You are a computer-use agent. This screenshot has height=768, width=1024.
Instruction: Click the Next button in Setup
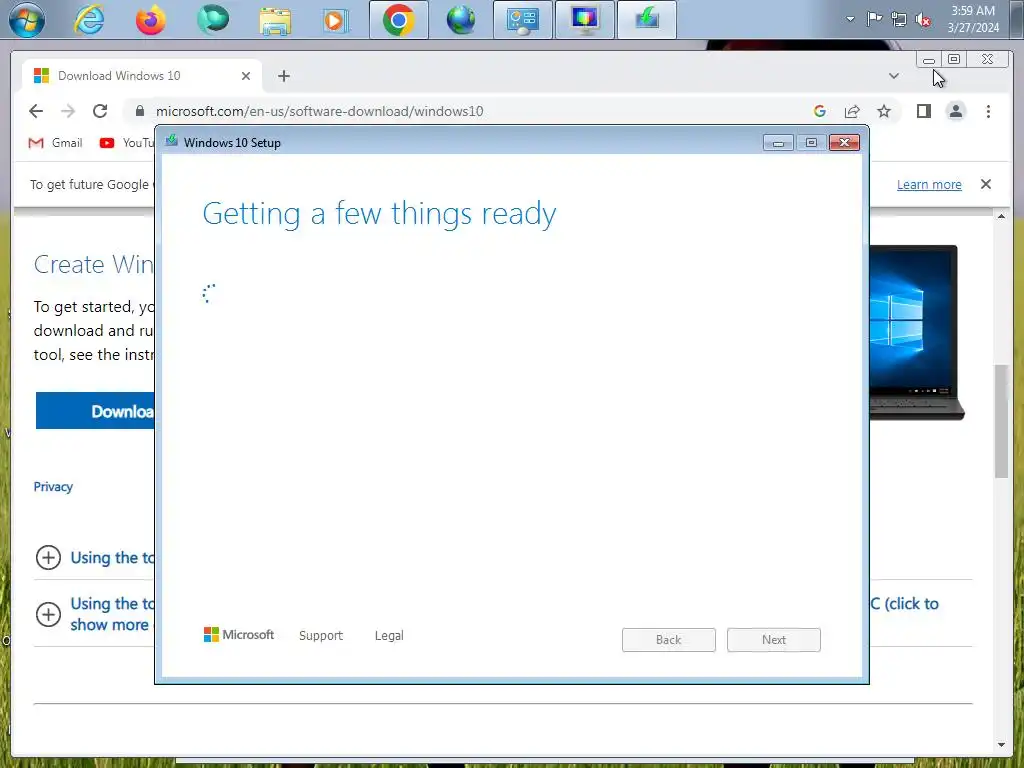774,640
